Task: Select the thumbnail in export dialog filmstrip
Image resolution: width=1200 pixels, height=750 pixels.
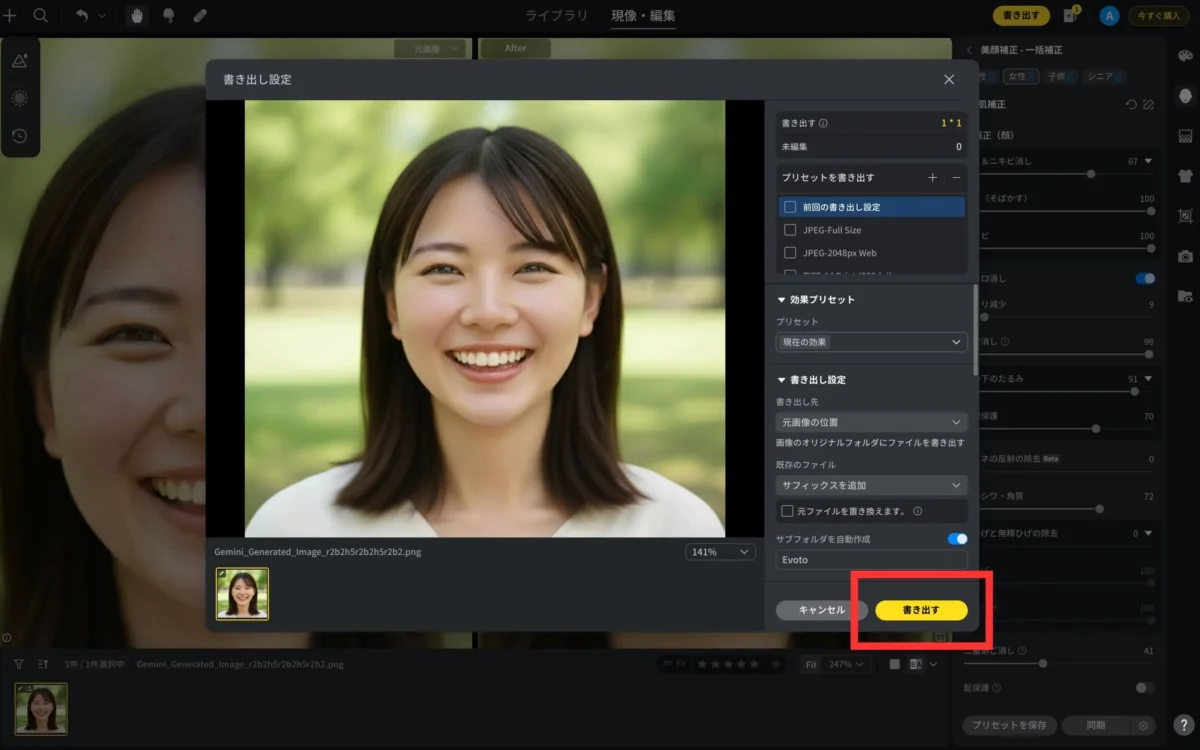Action: pos(242,594)
